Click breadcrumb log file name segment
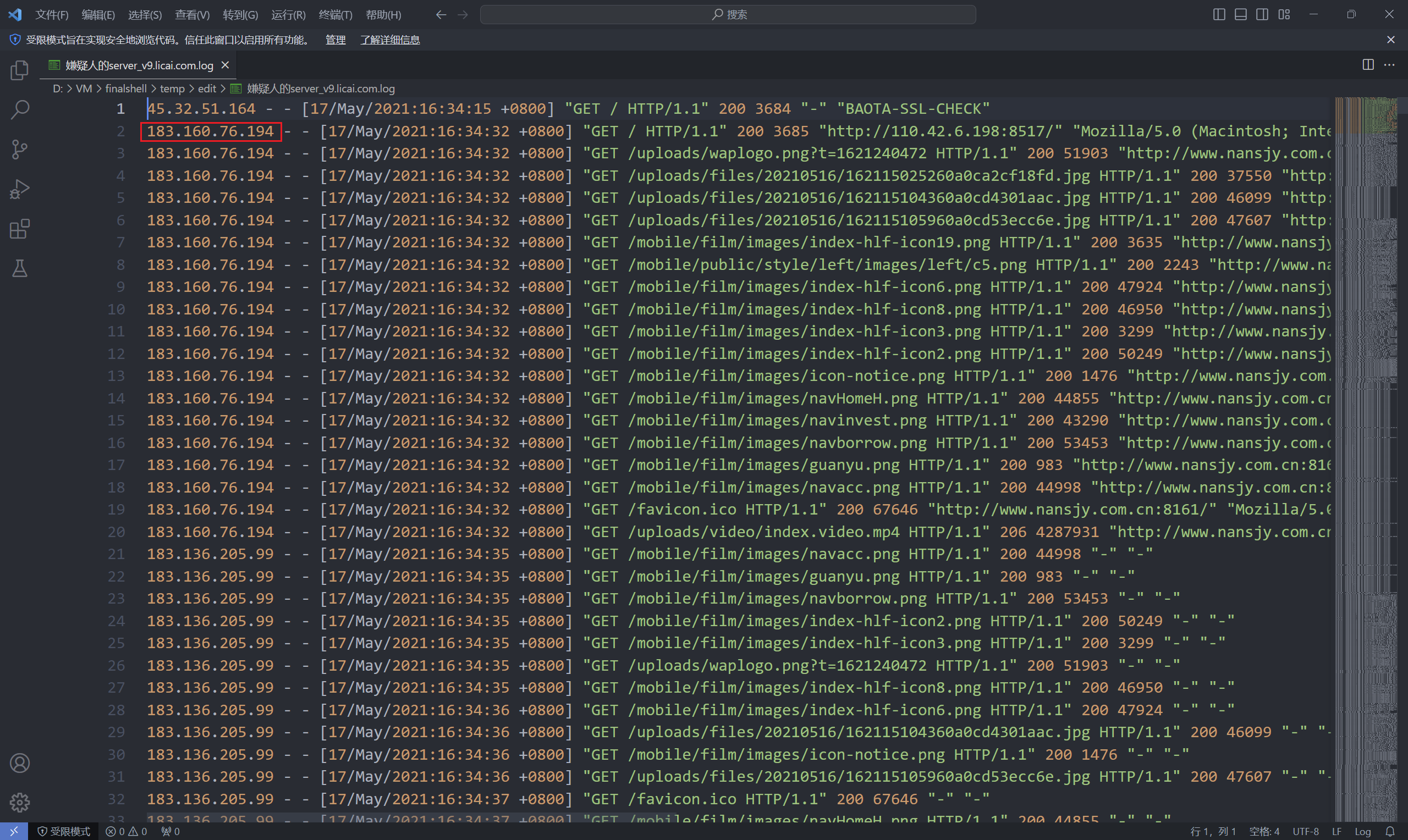The image size is (1408, 840). click(312, 89)
